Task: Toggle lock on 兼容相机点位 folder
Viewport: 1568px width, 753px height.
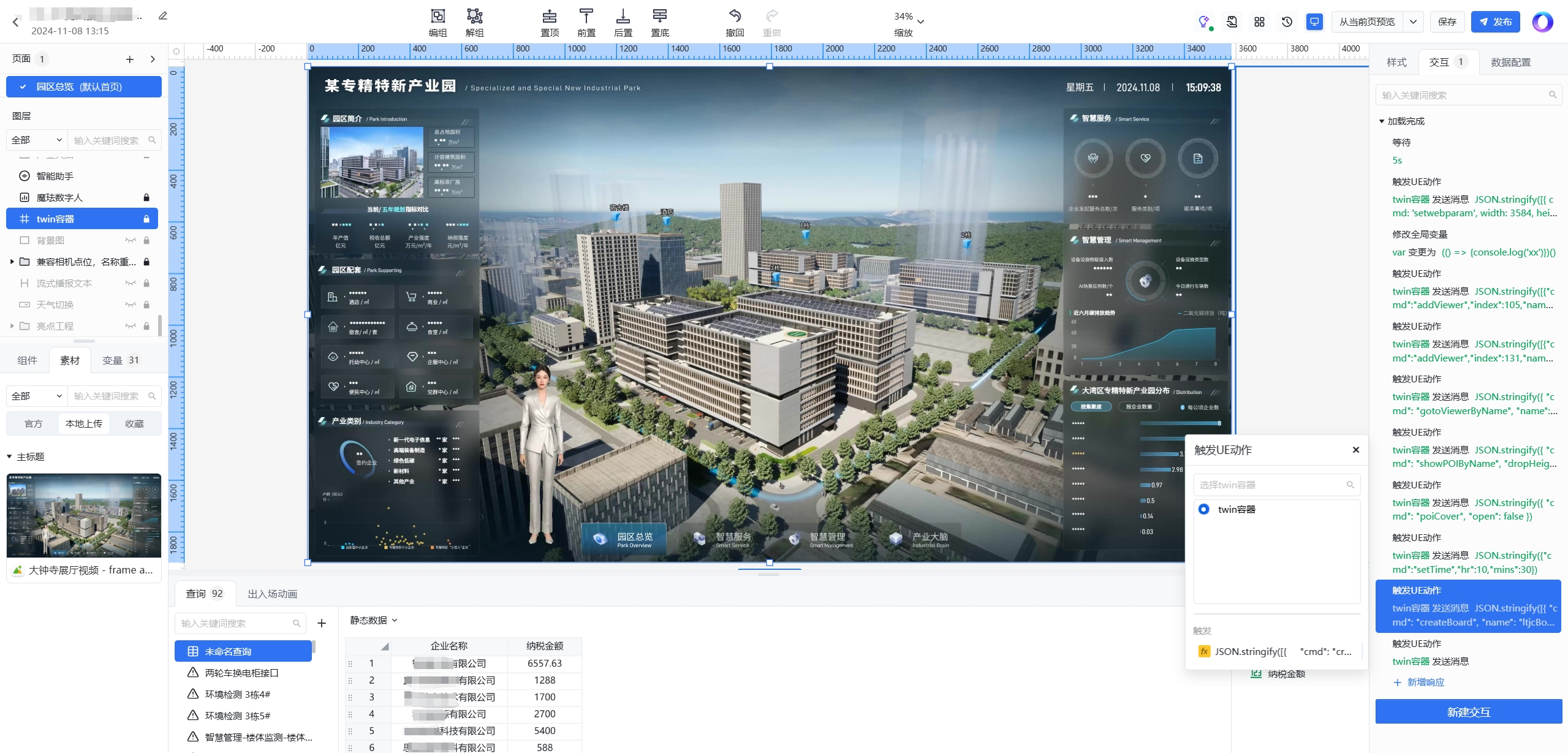Action: click(146, 262)
